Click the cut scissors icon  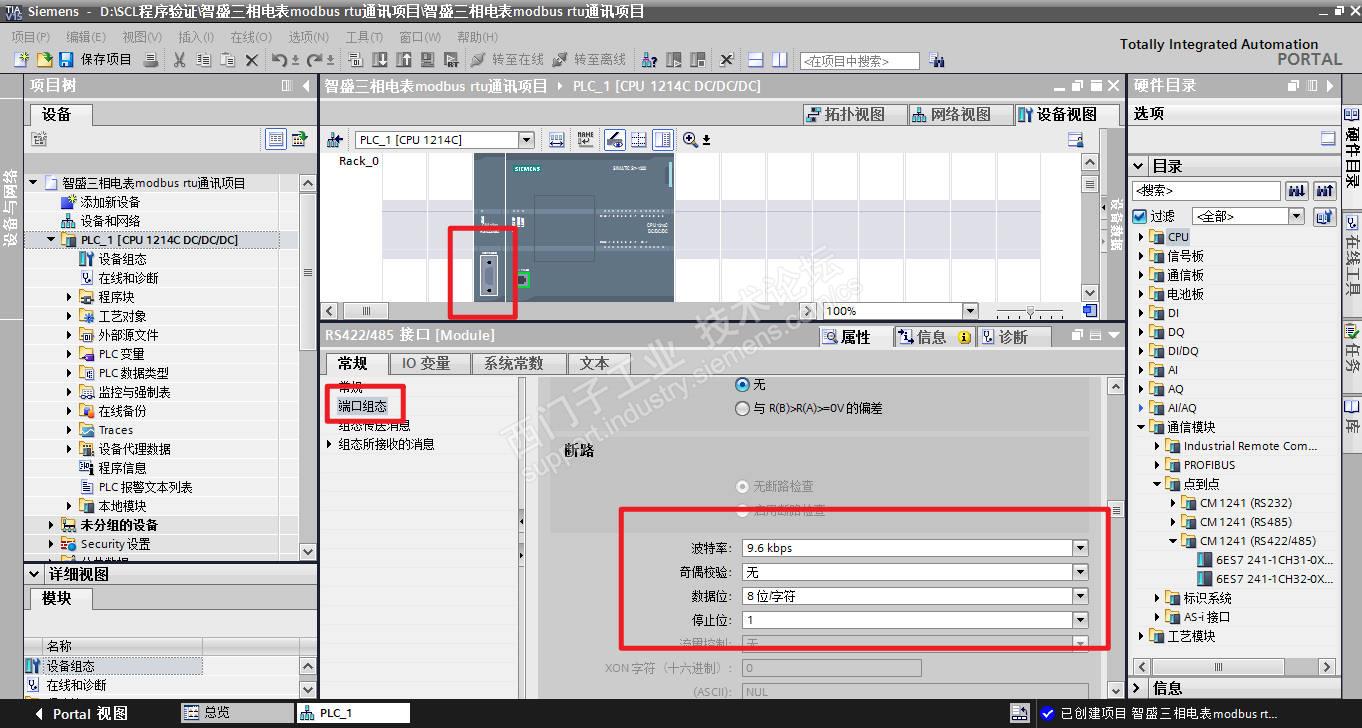tap(179, 60)
